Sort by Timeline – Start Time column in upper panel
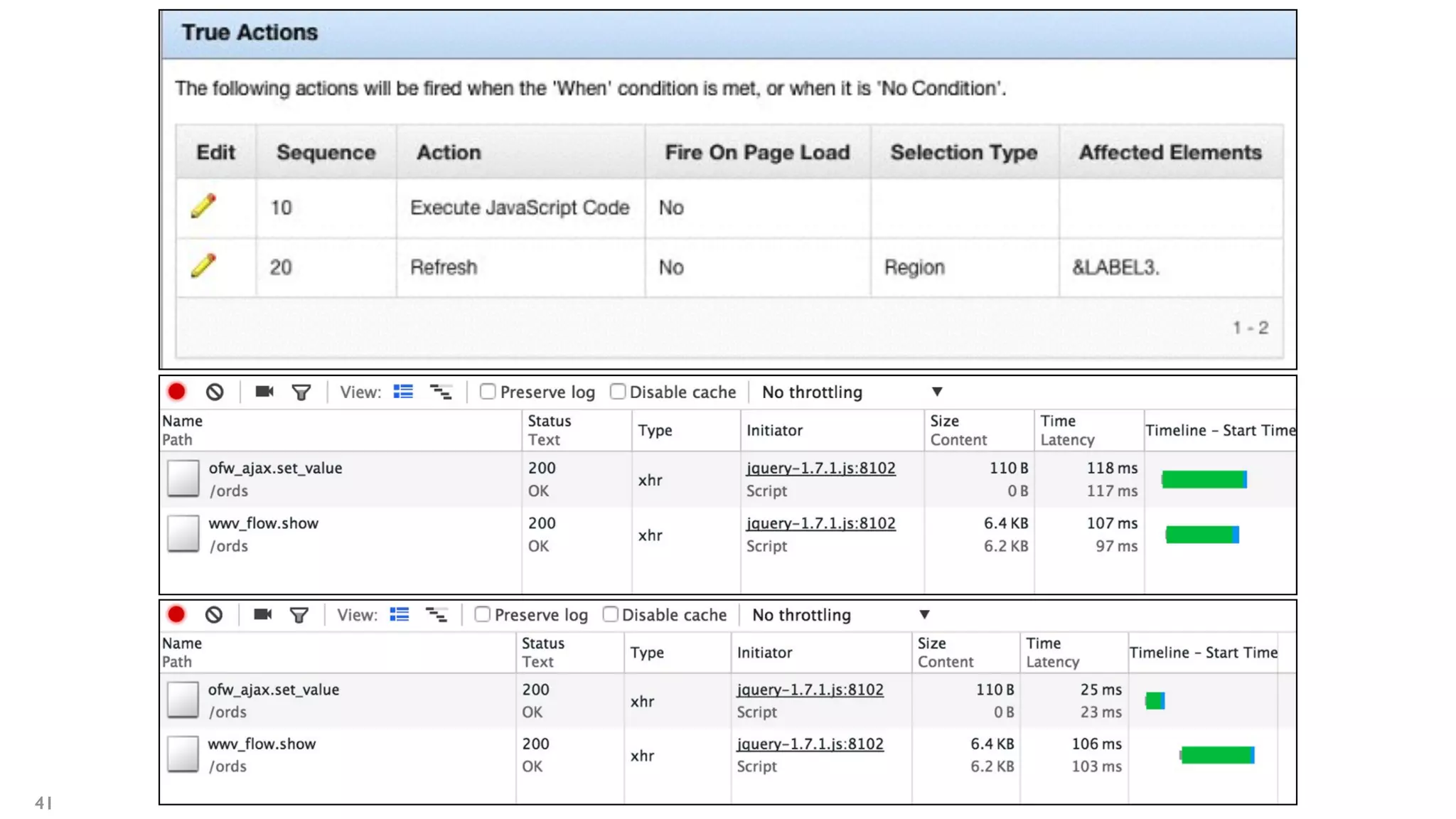The height and width of the screenshot is (819, 1456). (x=1220, y=430)
